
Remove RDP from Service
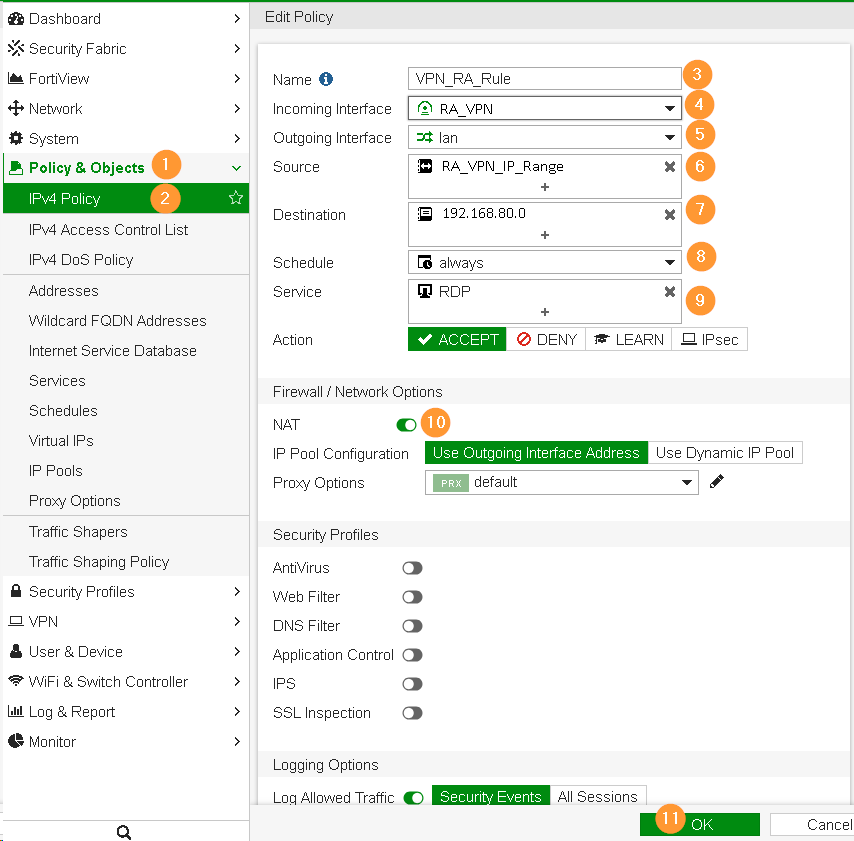670,292
